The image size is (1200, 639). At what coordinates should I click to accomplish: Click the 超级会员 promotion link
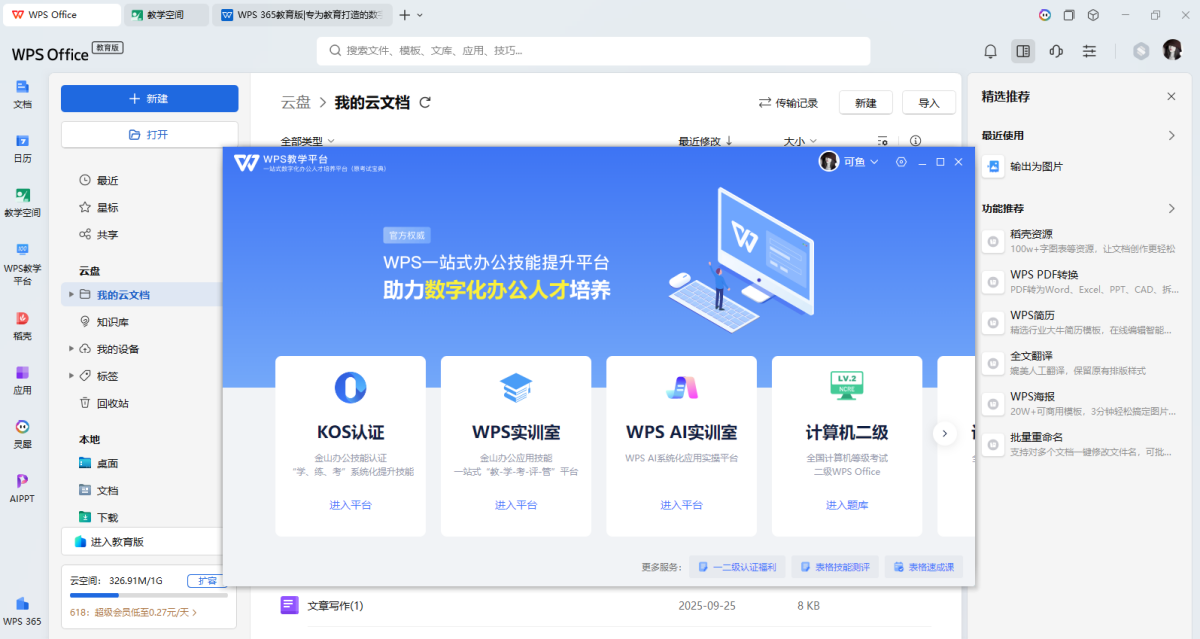(x=133, y=612)
